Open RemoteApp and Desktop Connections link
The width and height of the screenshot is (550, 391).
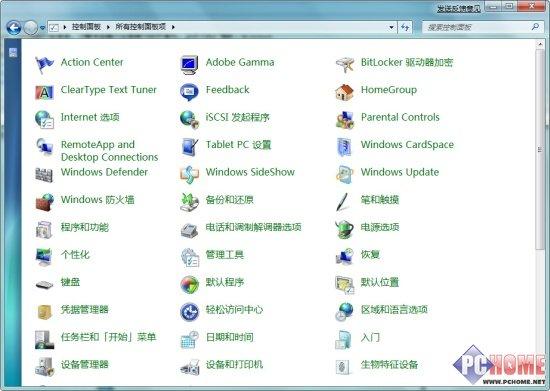(109, 151)
